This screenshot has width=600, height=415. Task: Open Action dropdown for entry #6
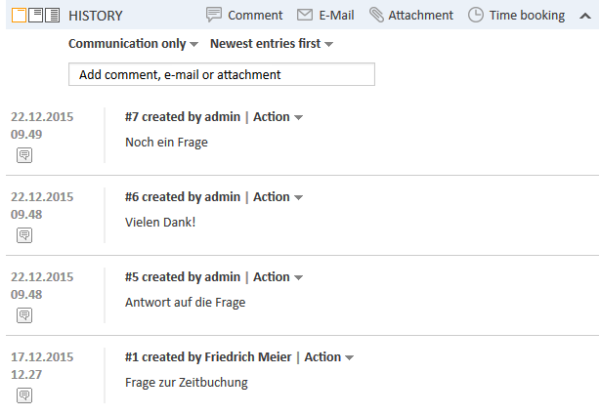277,197
